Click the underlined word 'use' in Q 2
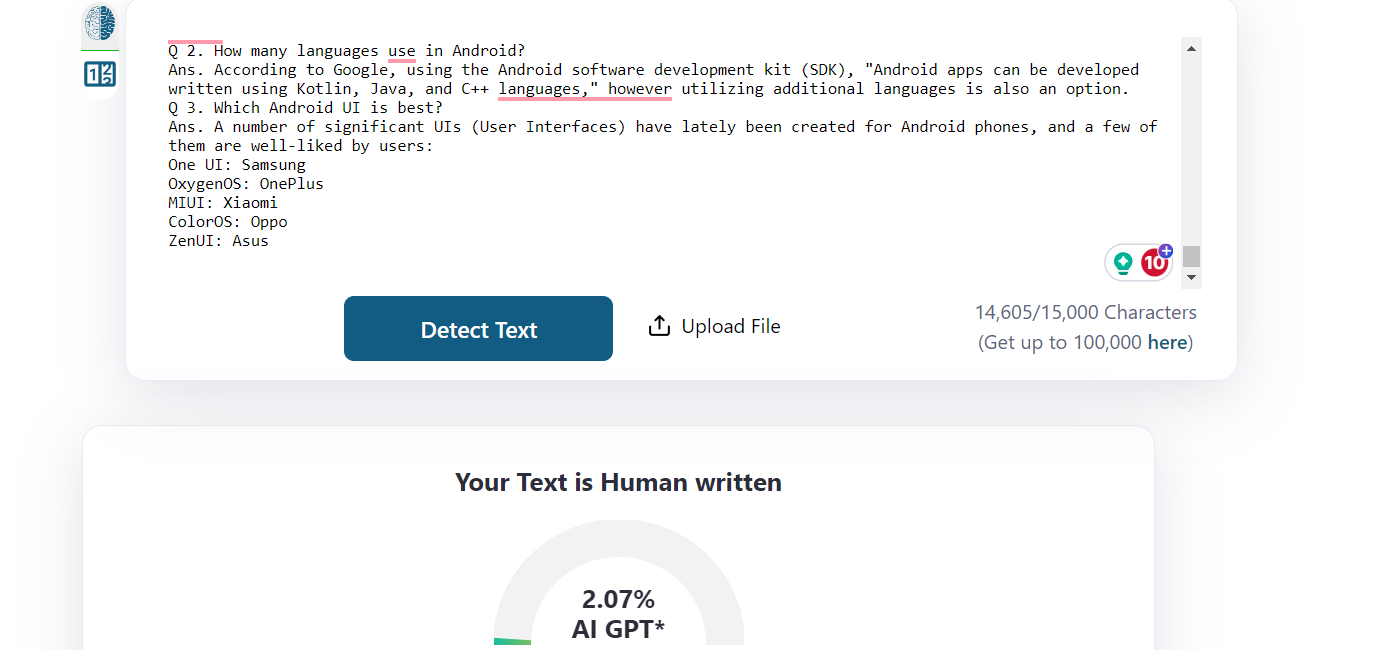Screen dimensions: 1378x650 coord(402,51)
